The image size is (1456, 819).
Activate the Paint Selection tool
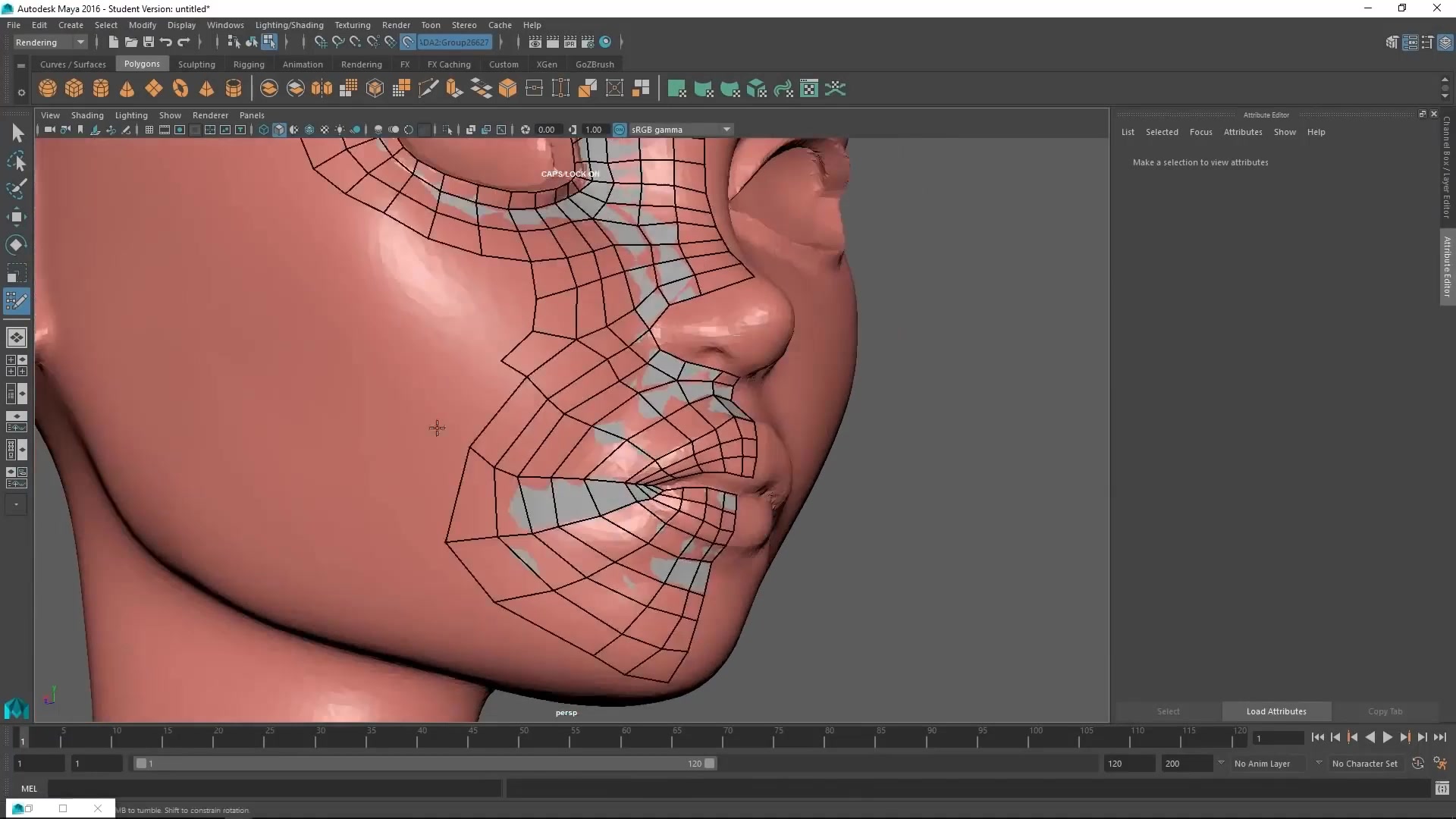[x=17, y=189]
